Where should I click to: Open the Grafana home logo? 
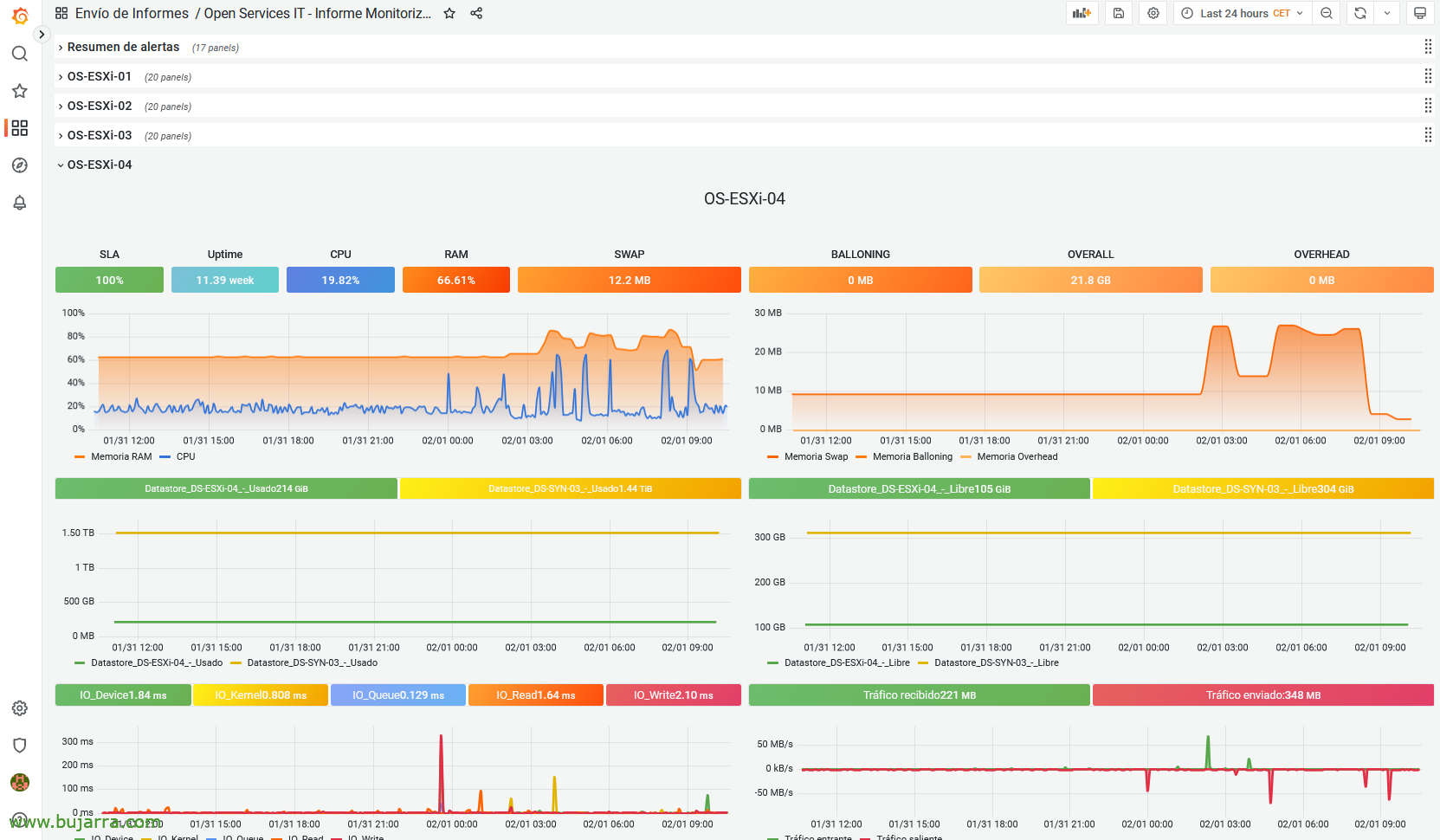[20, 16]
